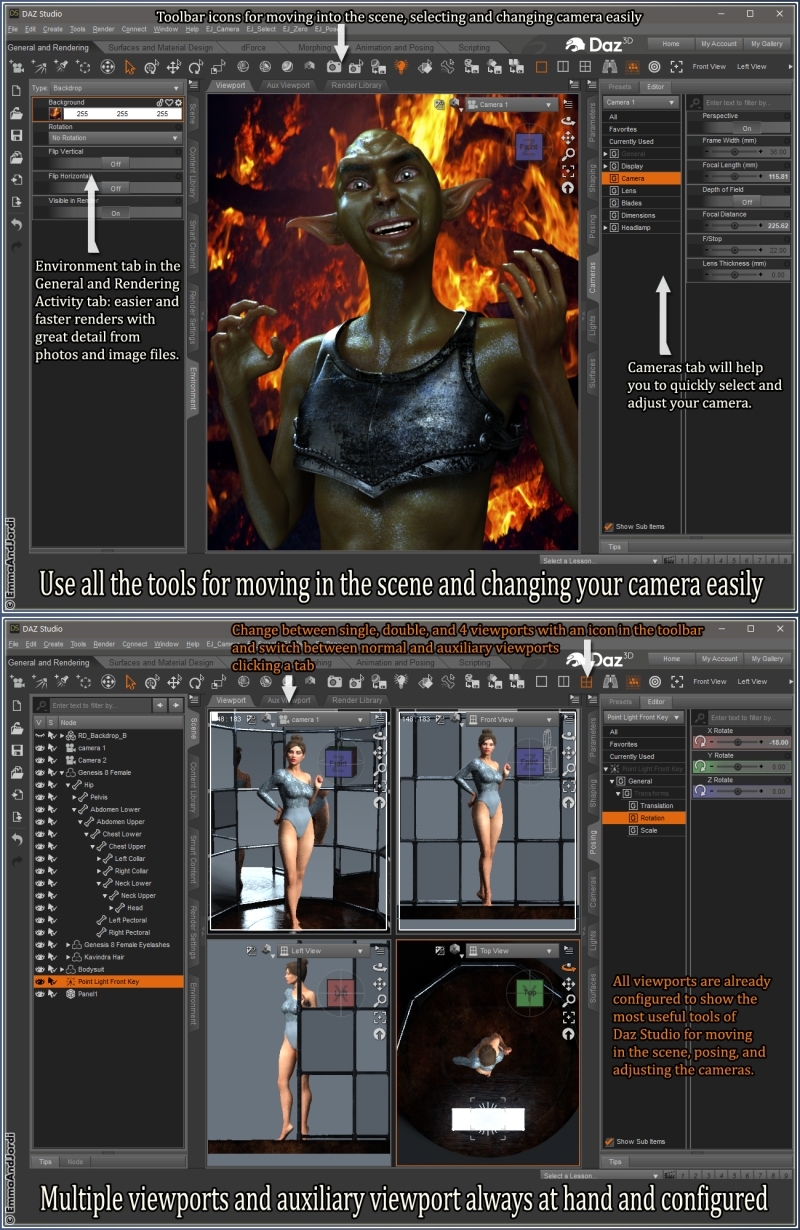Click Redo arrow icon in lower screenshot sidebar

(x=16, y=862)
